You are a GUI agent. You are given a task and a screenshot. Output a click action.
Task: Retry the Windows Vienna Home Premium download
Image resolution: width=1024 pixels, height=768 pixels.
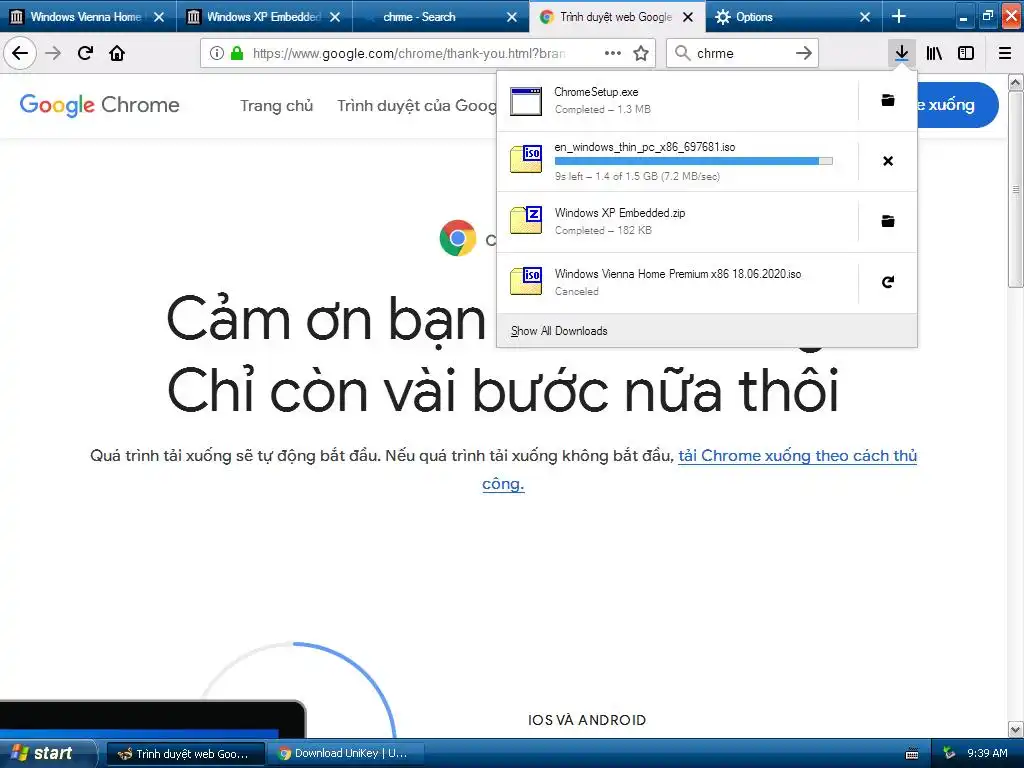click(x=888, y=282)
